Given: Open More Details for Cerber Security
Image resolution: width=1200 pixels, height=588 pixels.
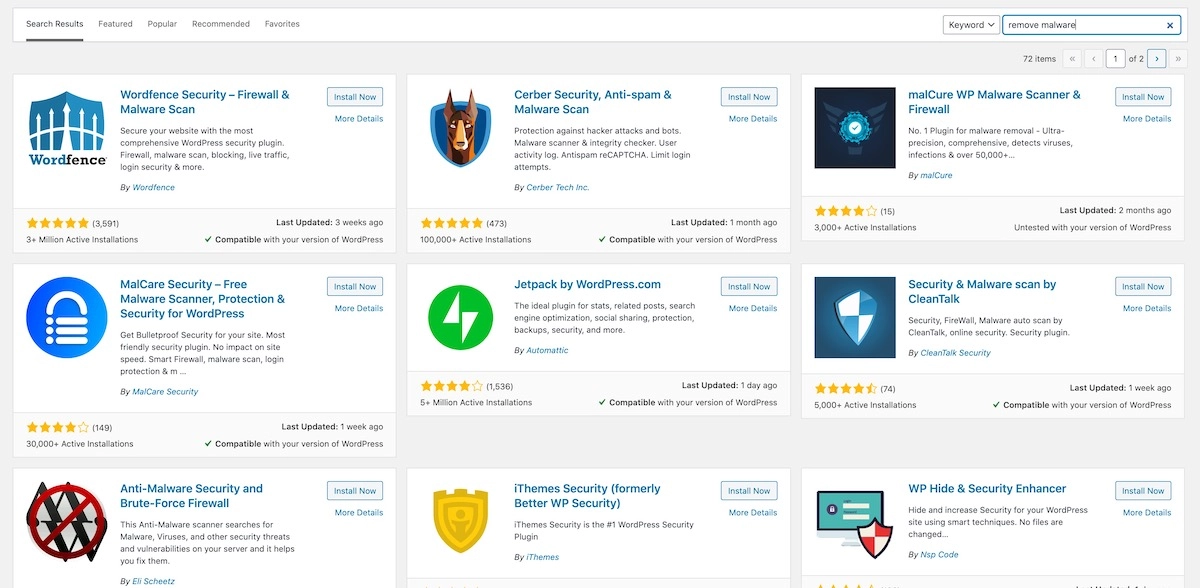Looking at the screenshot, I should pos(753,119).
